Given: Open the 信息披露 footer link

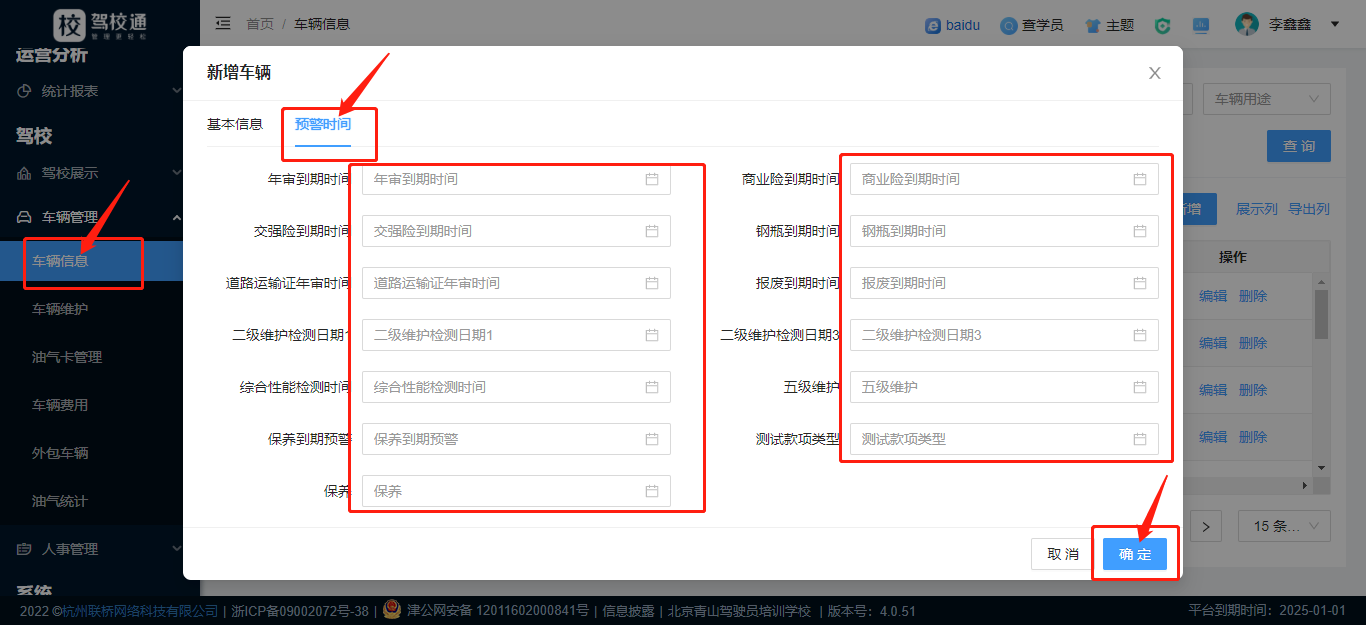Looking at the screenshot, I should [628, 611].
